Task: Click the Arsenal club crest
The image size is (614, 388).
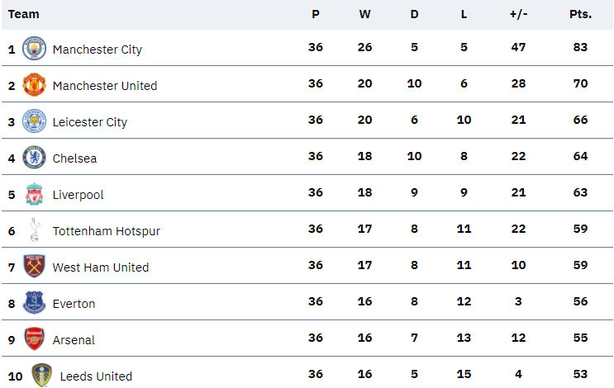Action: coord(34,339)
